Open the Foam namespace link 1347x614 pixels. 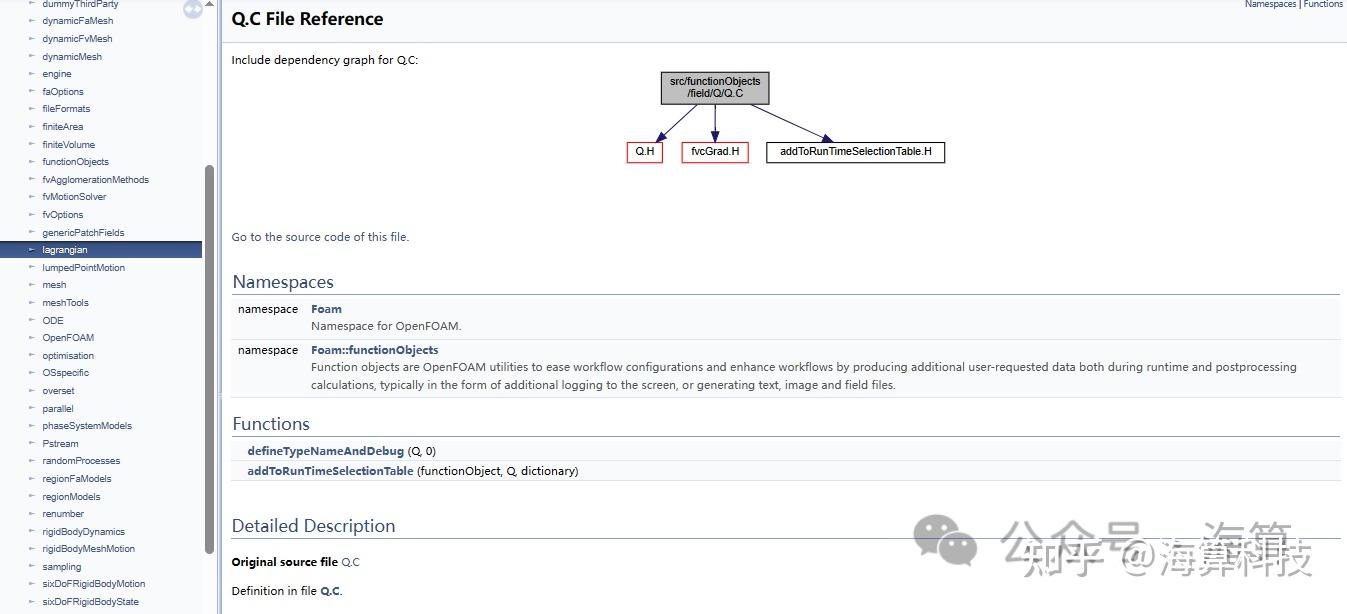(x=326, y=309)
